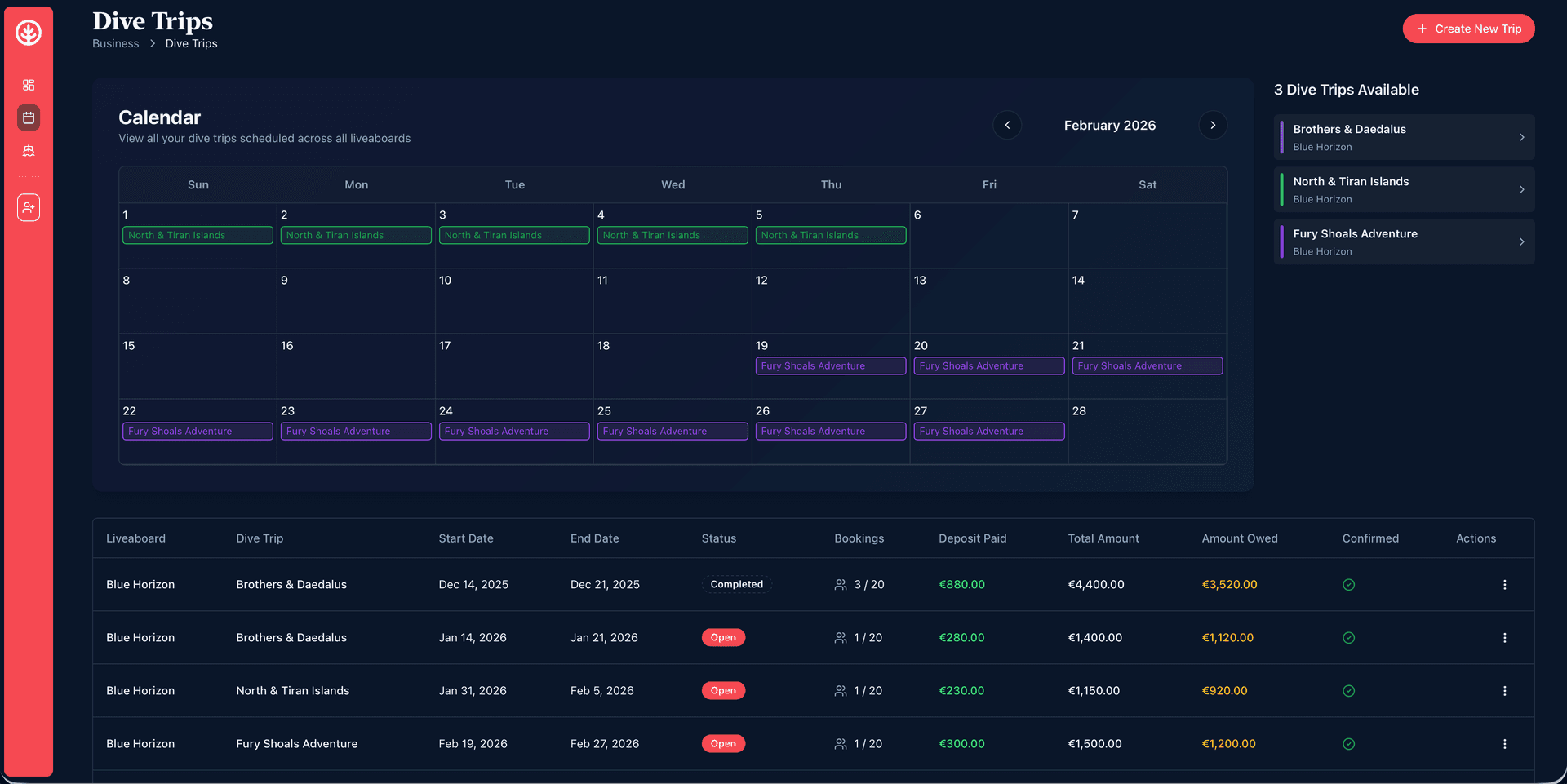This screenshot has height=784, width=1567.
Task: Click the bookings people icon on North & Tiran row
Action: (x=841, y=690)
